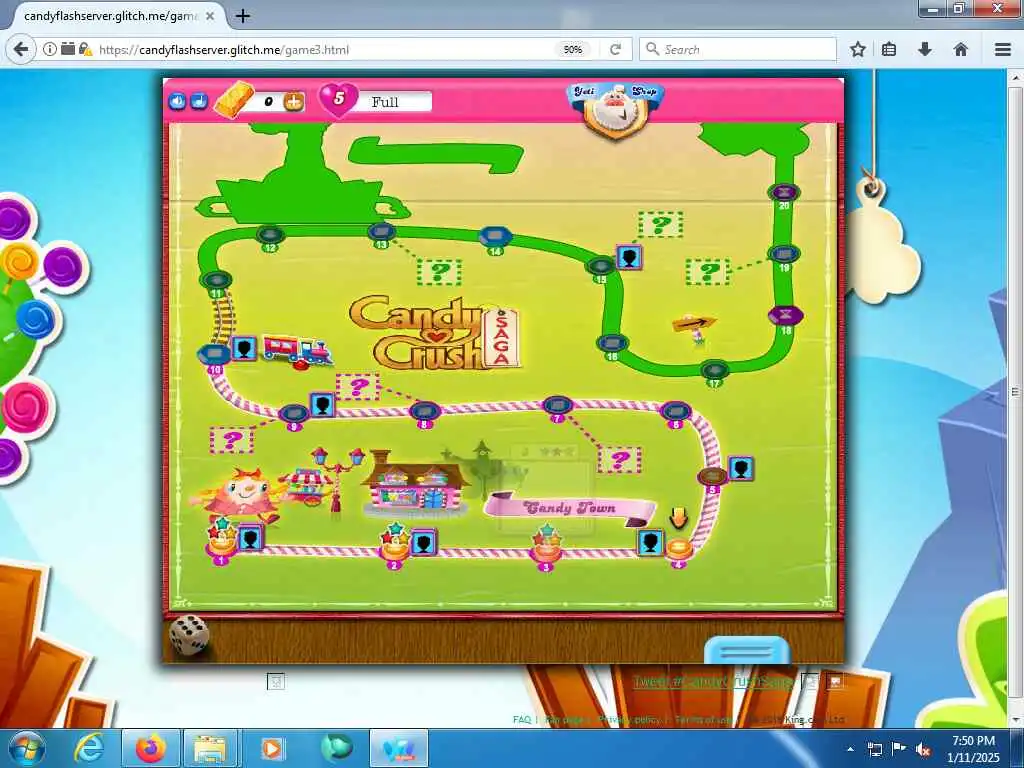The image size is (1024, 768).
Task: Start current level 4 node
Action: pyautogui.click(x=678, y=549)
